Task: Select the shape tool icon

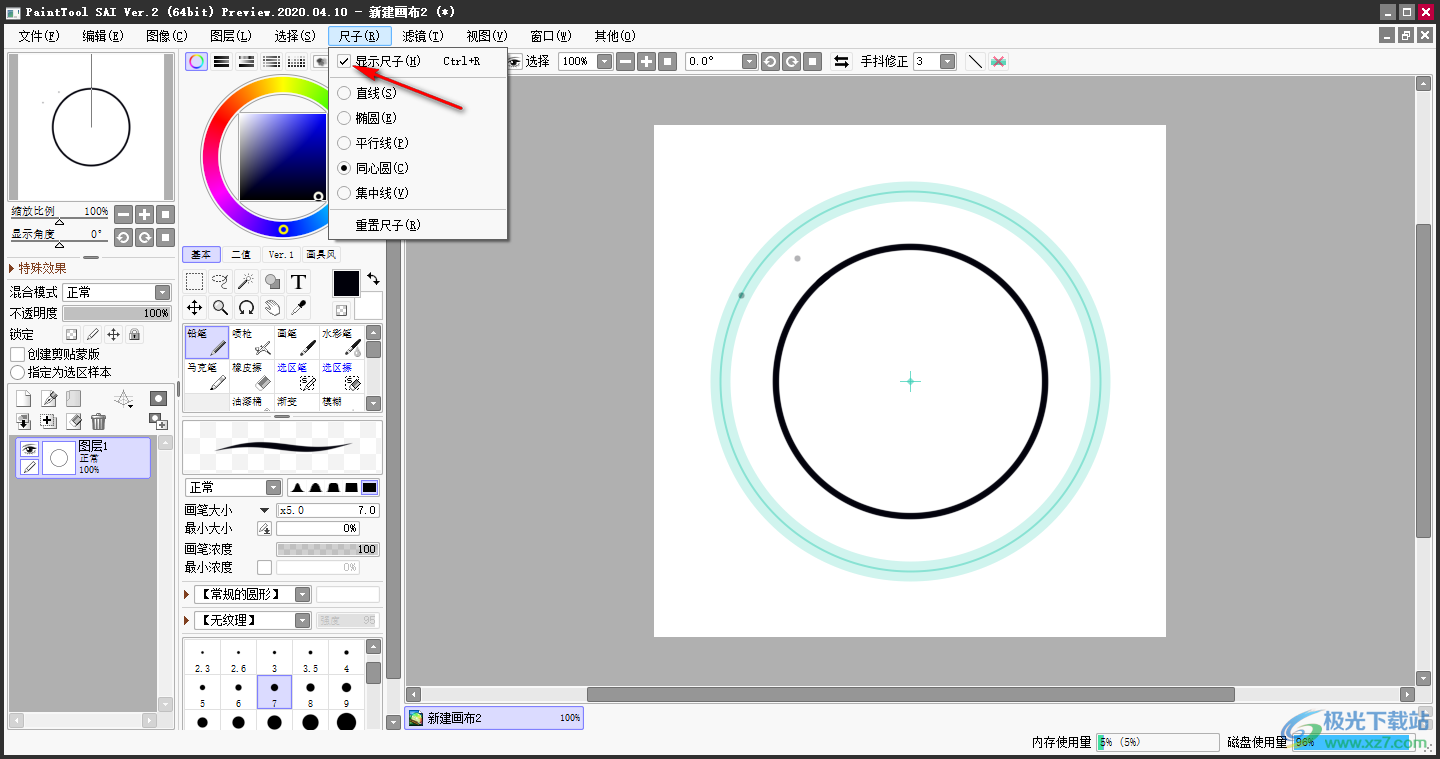Action: 272,282
